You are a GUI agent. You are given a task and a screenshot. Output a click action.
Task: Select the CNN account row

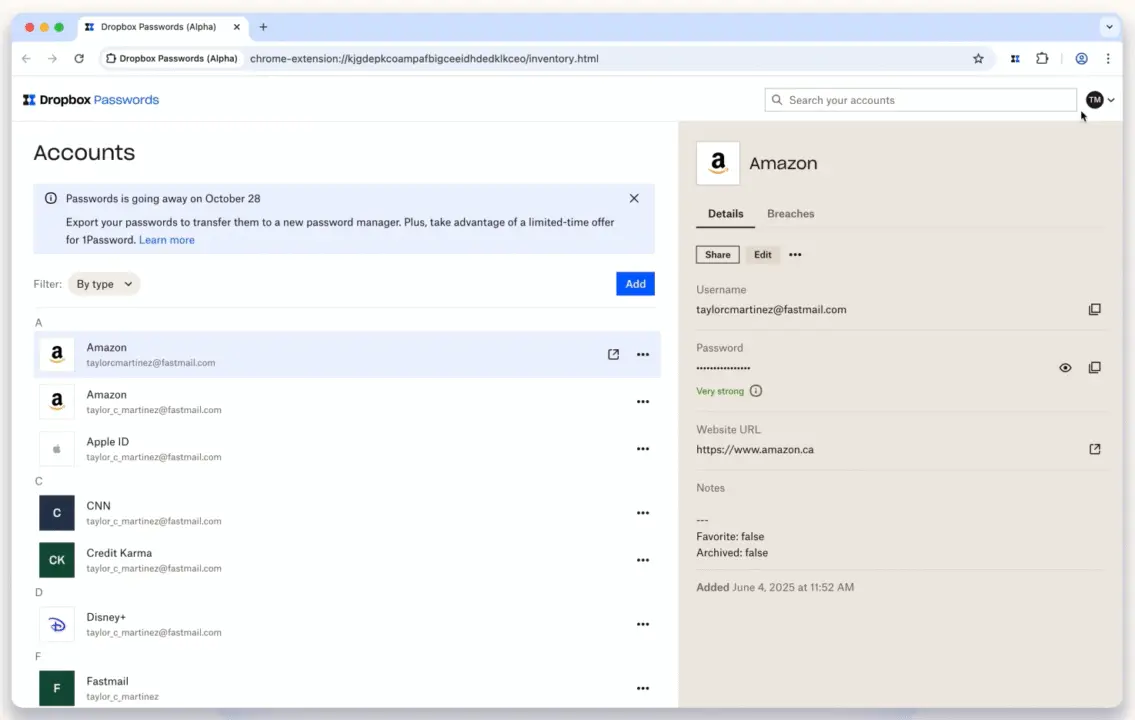[x=347, y=513]
